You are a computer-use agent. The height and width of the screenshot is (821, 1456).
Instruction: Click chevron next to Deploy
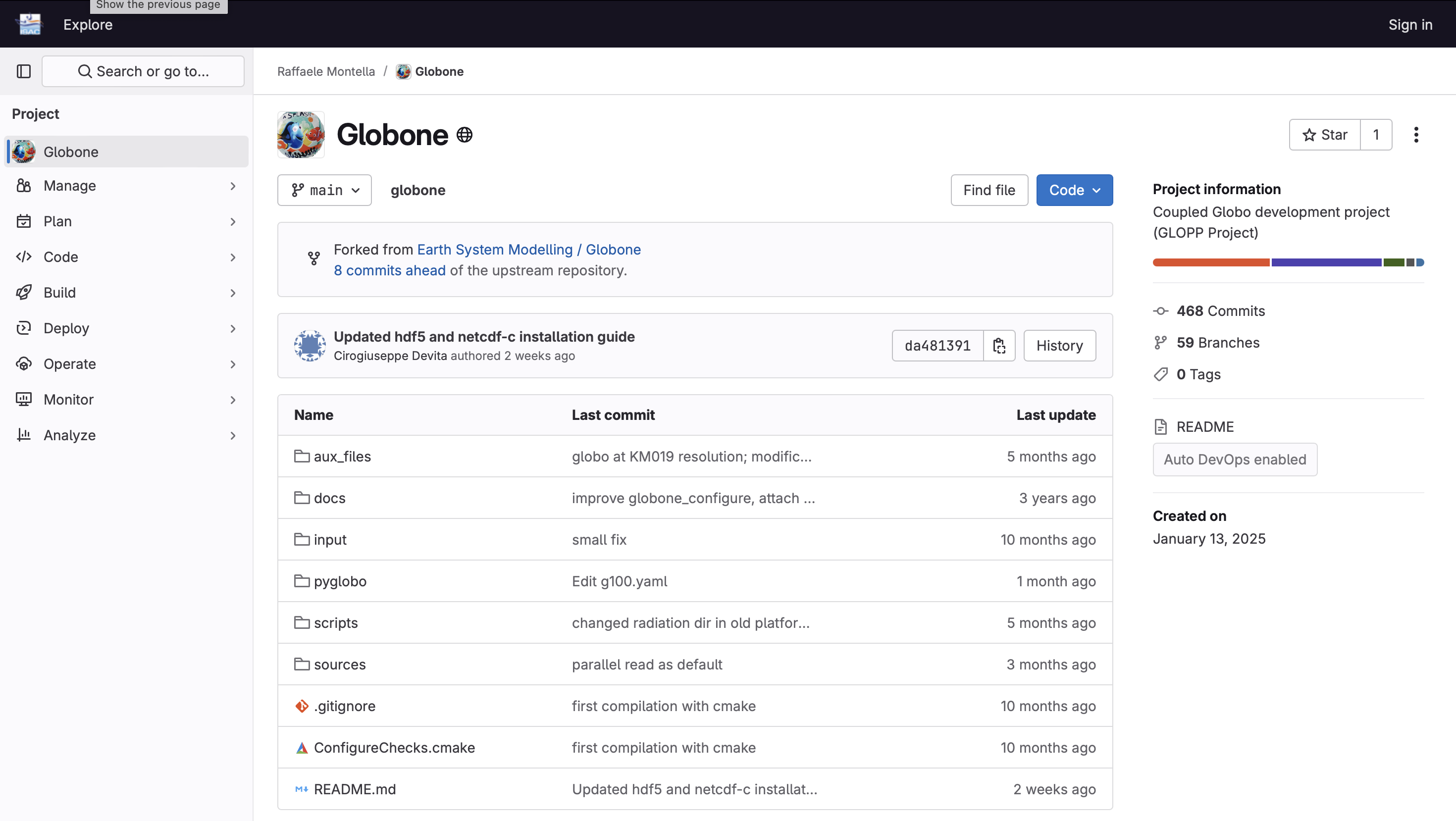click(x=233, y=328)
